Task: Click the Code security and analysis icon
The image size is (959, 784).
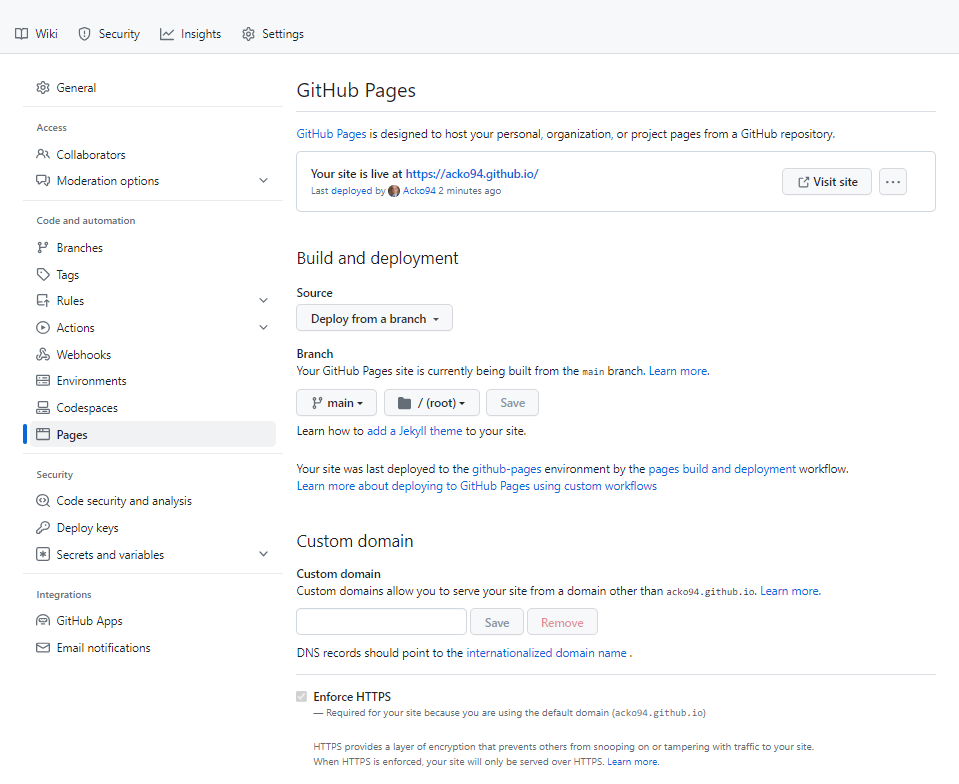Action: point(43,500)
